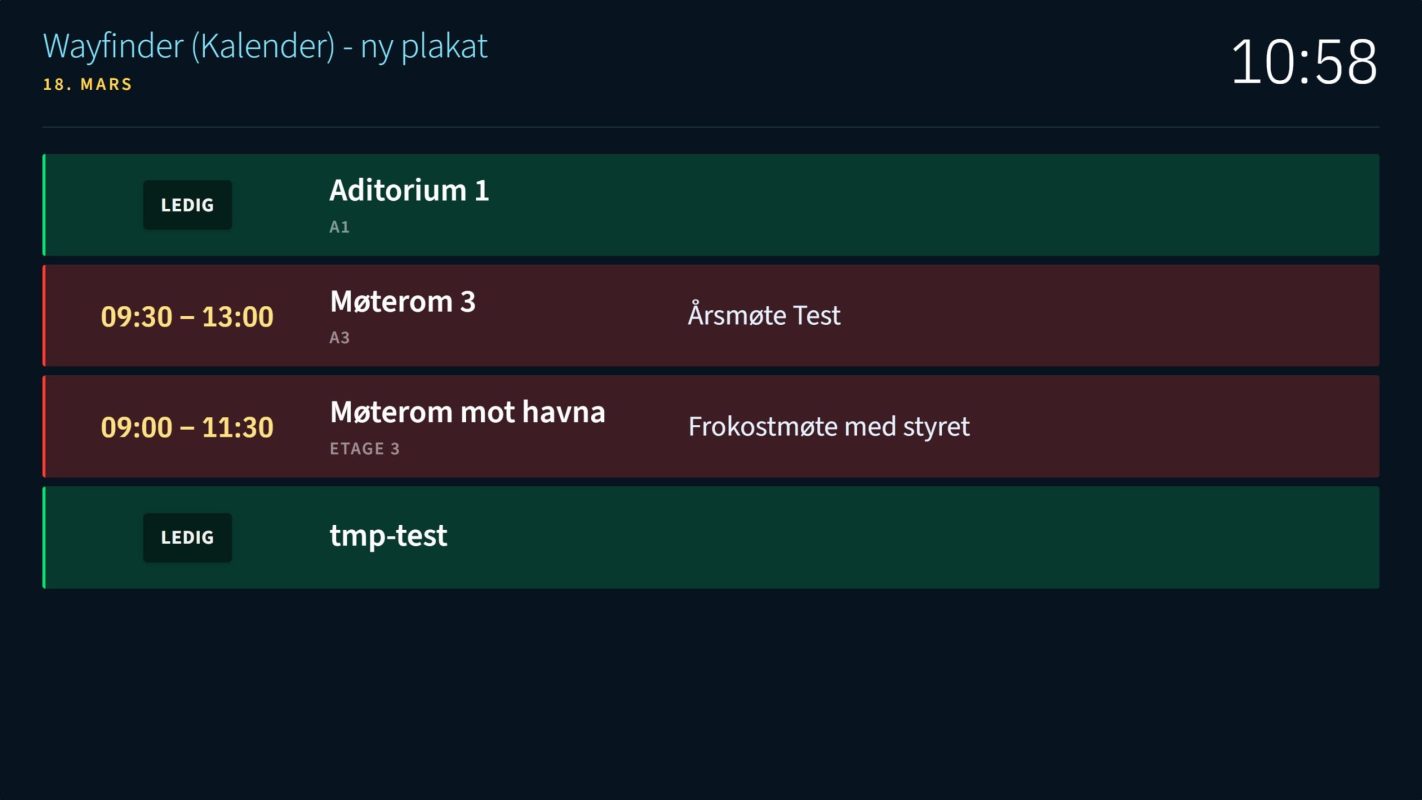The height and width of the screenshot is (800, 1422).
Task: Click the LEDIG badge for tmp-test
Action: (x=187, y=538)
